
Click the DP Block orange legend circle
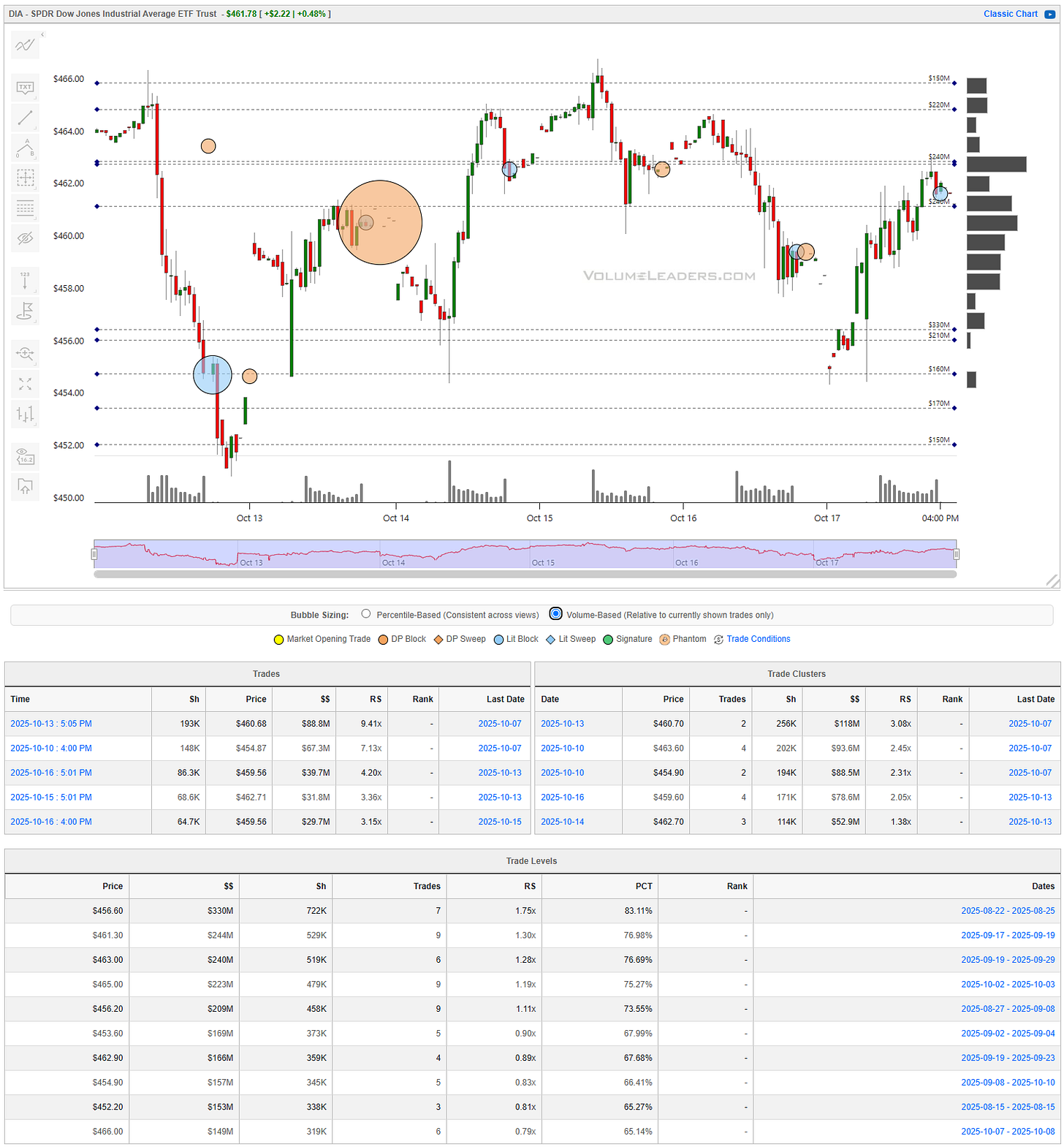pyautogui.click(x=383, y=640)
